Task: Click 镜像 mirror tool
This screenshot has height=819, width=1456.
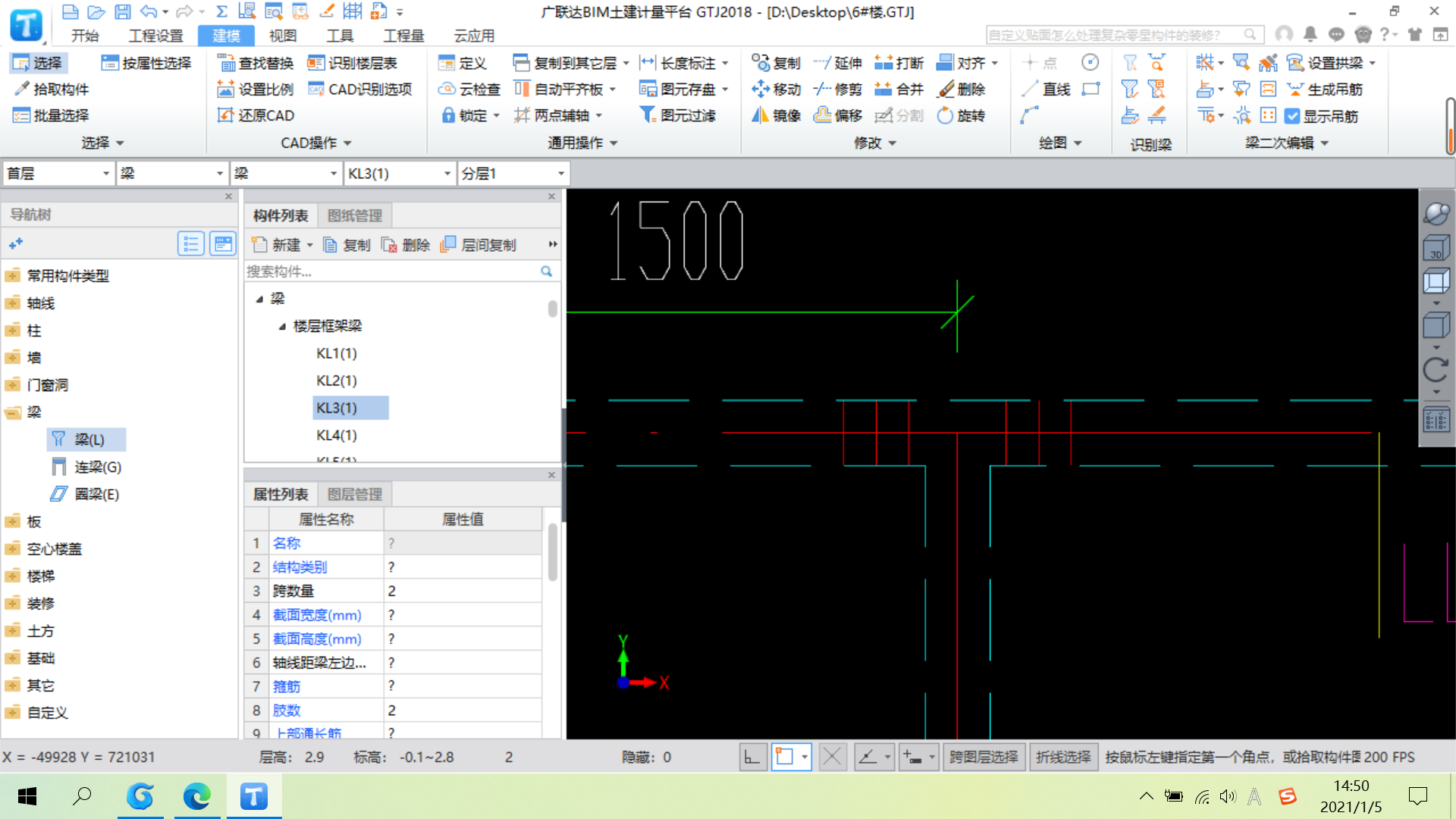Action: (776, 115)
